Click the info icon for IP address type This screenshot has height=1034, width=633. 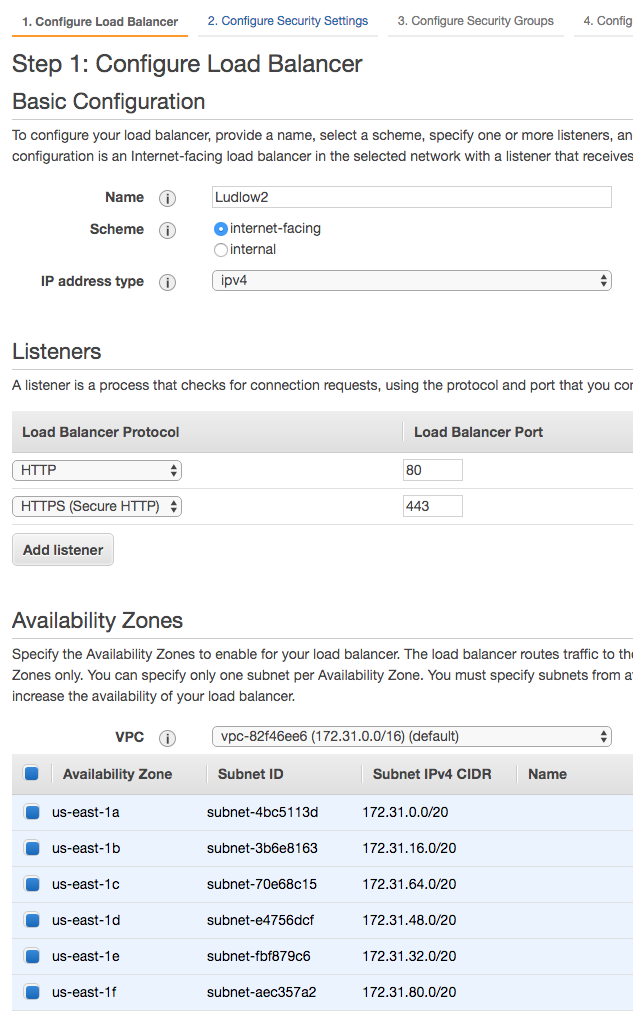click(x=168, y=282)
